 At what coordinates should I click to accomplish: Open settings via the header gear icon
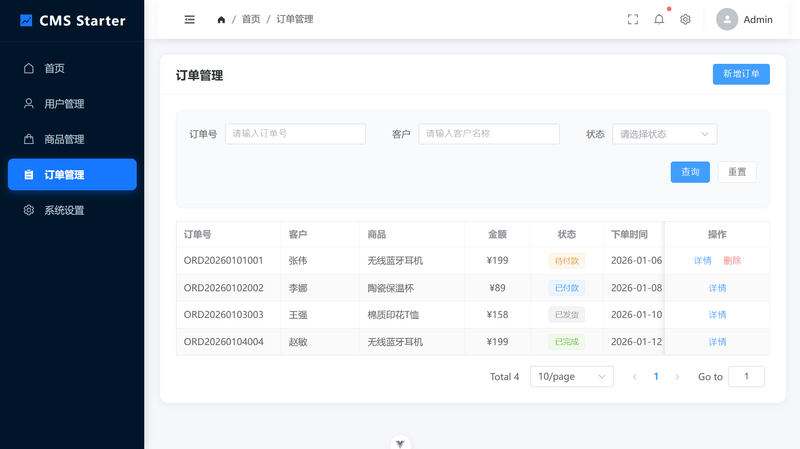coord(685,19)
